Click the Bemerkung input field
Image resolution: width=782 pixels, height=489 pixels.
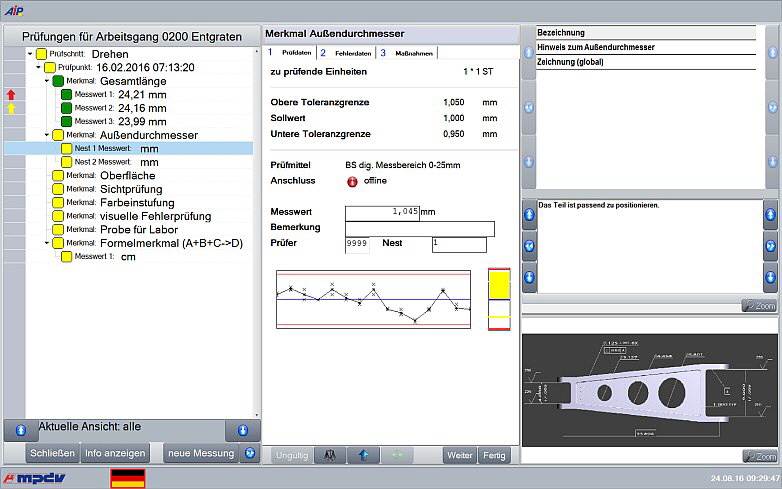420,229
